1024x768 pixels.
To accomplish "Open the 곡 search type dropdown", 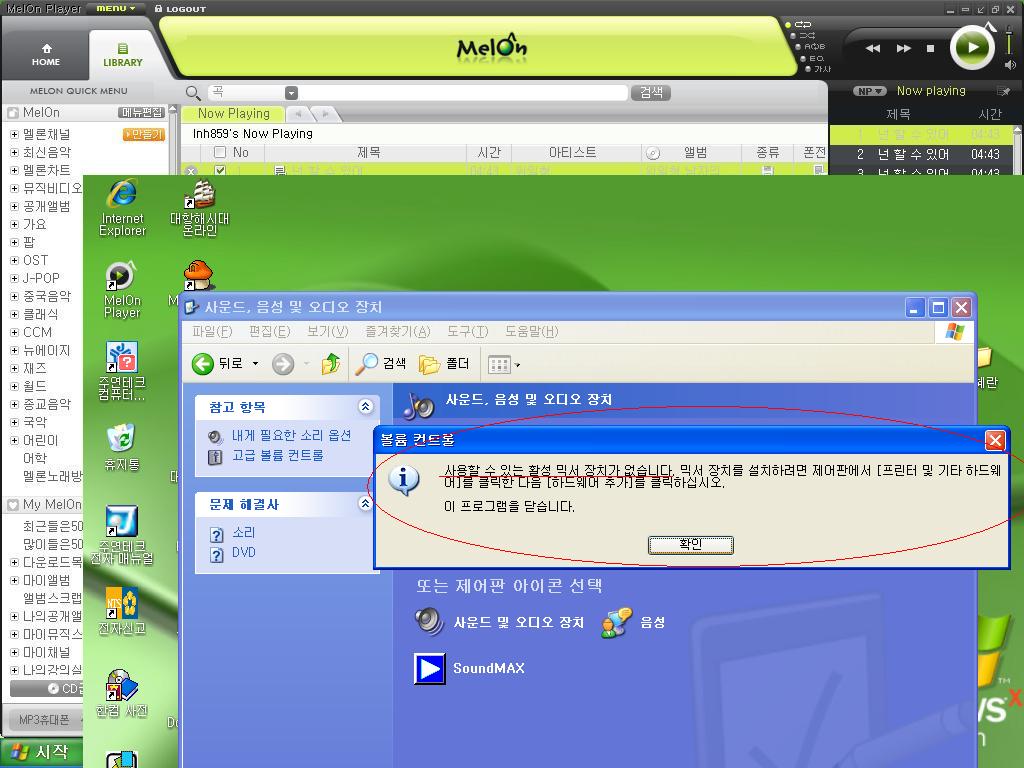I will pos(292,93).
